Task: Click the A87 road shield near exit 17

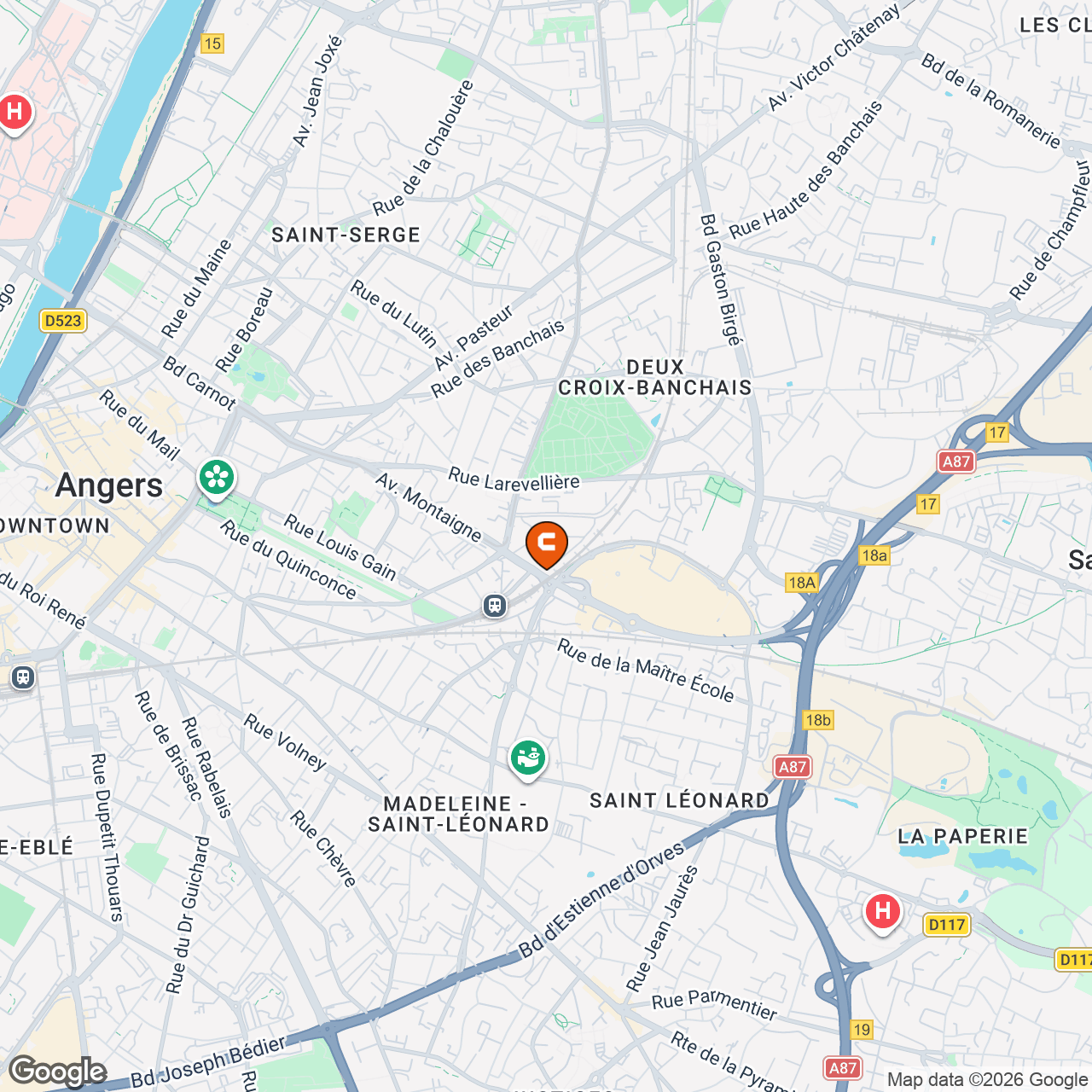Action: pos(955,462)
